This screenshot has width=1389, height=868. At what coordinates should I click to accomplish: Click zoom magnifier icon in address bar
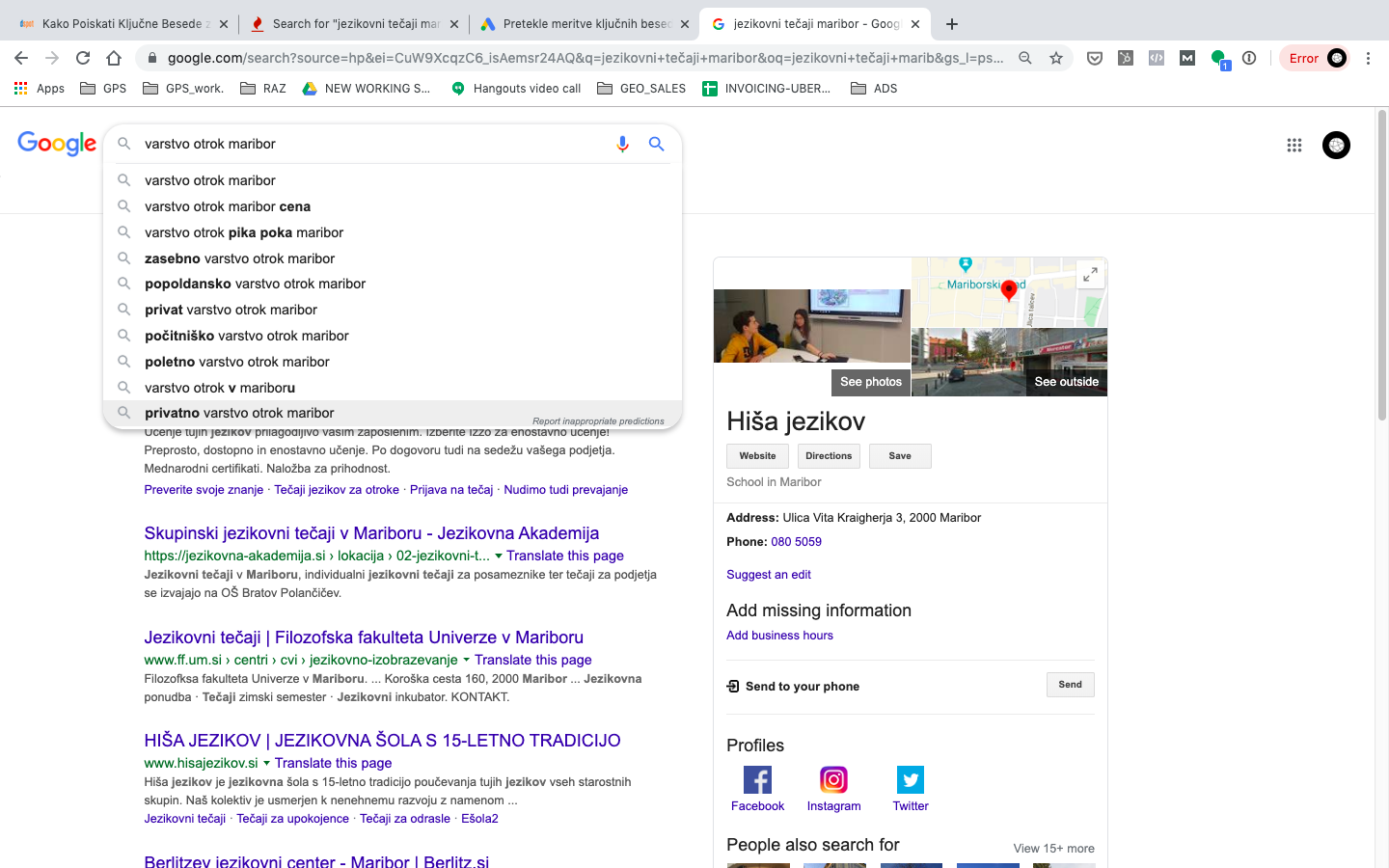pos(1025,58)
